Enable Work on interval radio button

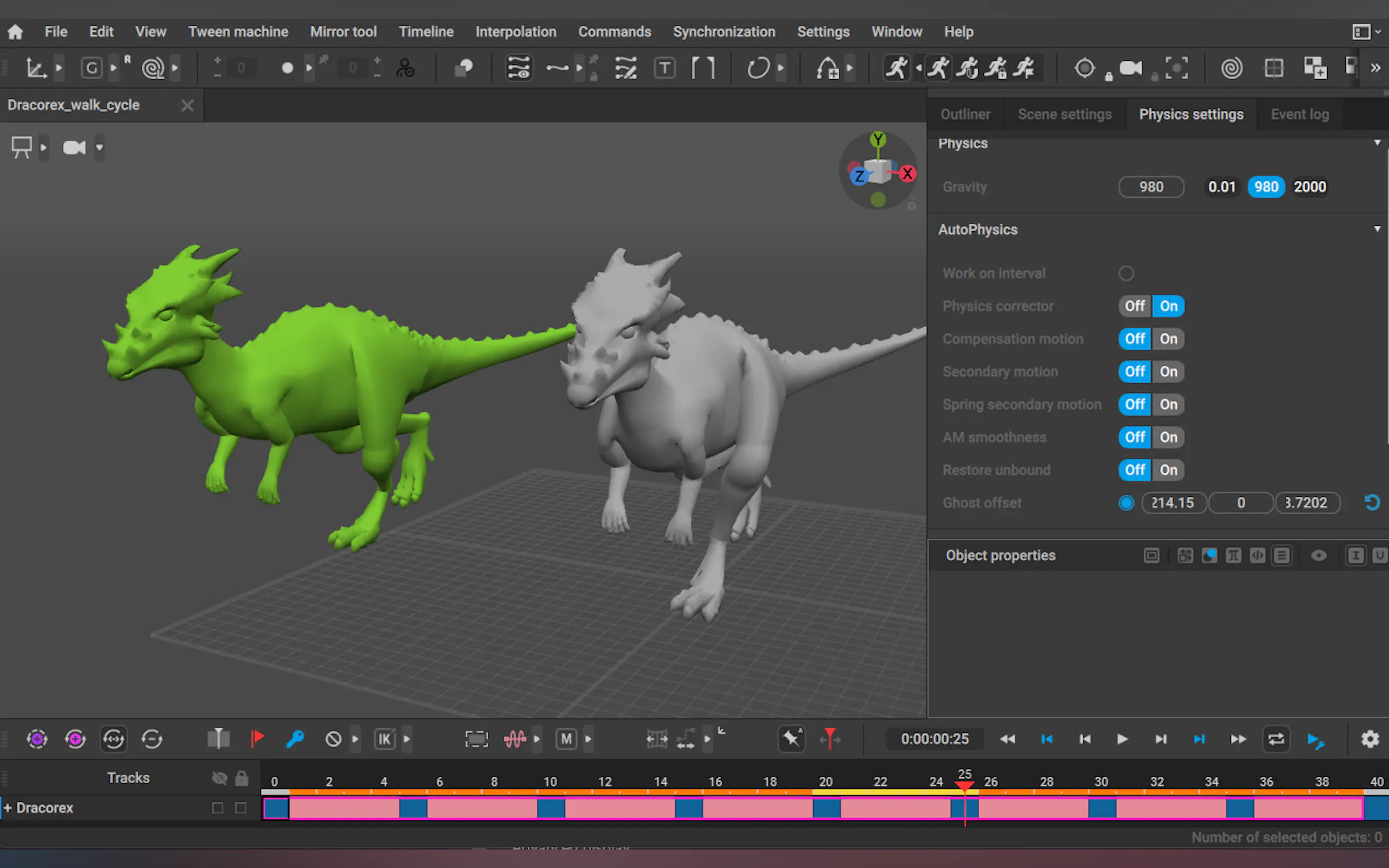click(x=1126, y=273)
